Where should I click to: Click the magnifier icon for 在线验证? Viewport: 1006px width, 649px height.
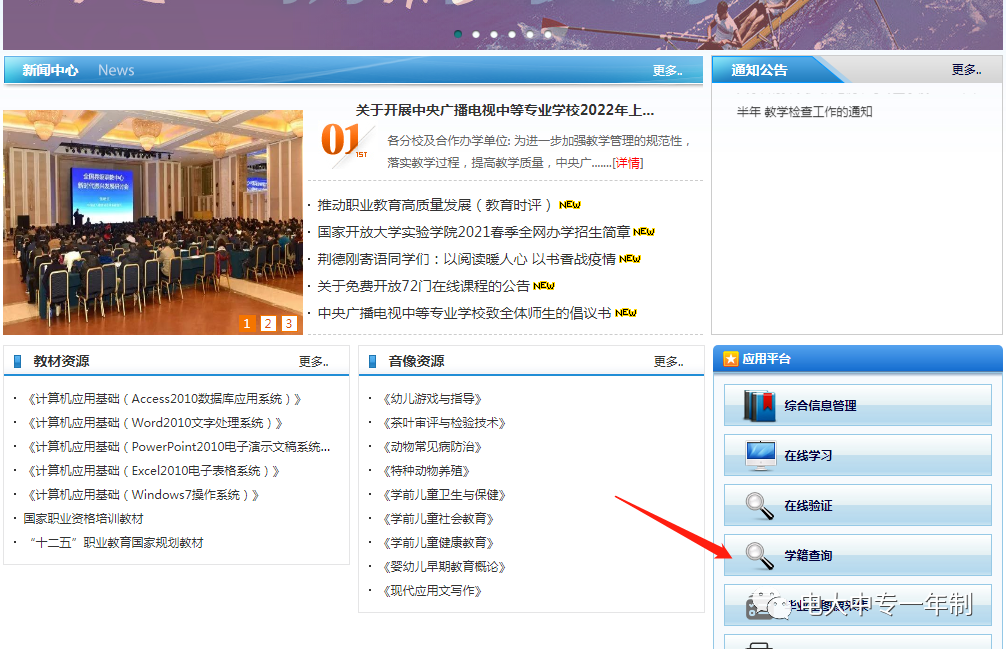point(760,506)
